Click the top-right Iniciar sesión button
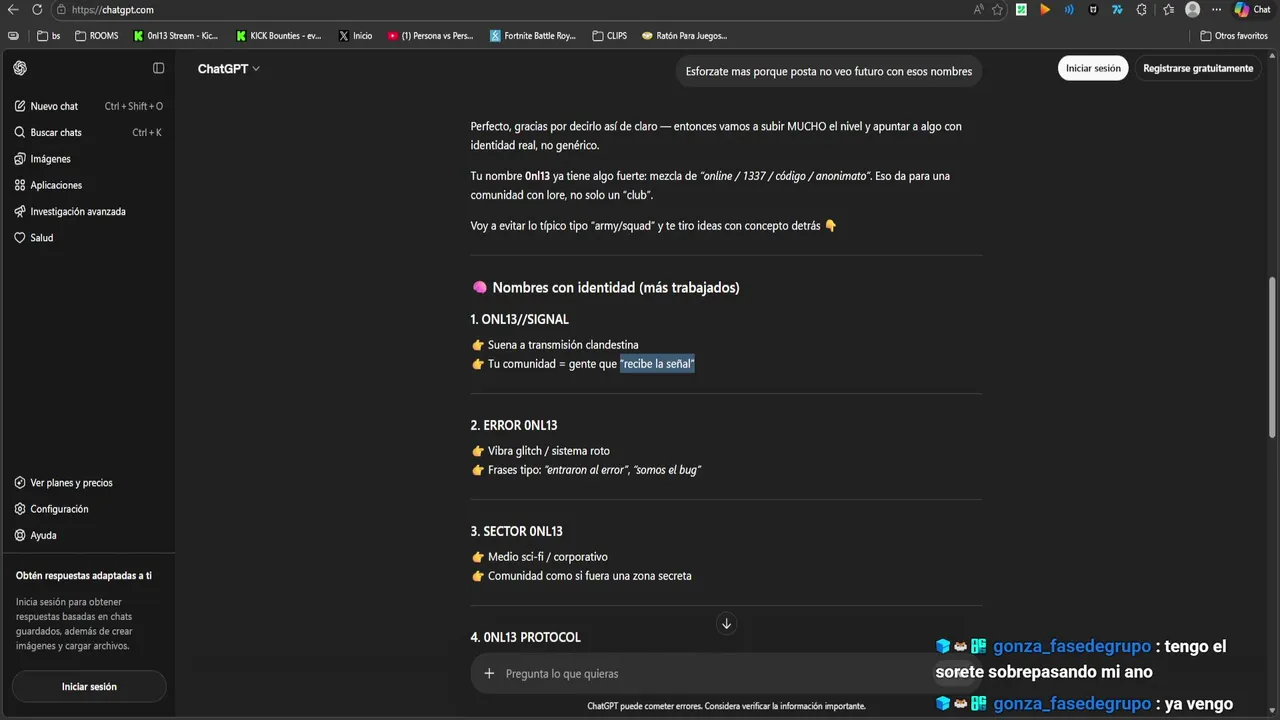The width and height of the screenshot is (1280, 720). tap(1093, 68)
